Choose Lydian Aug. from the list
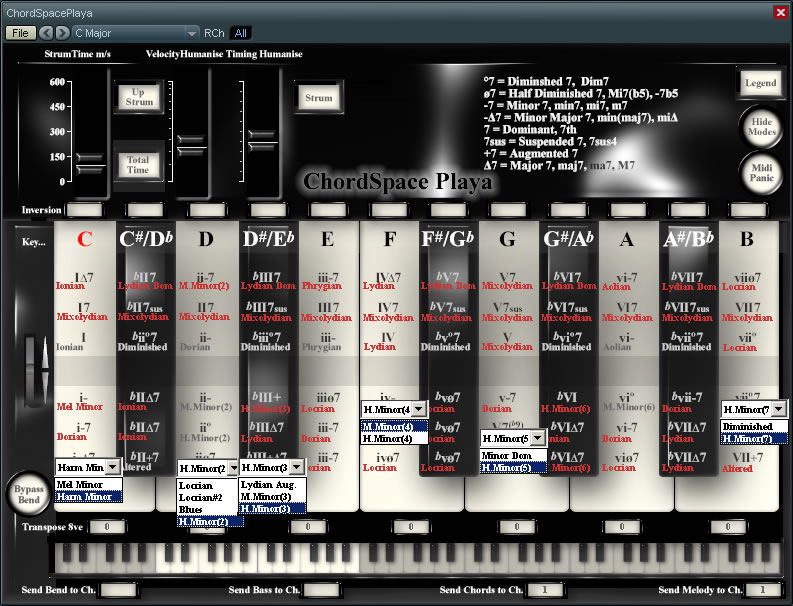Image resolution: width=793 pixels, height=606 pixels. (273, 484)
